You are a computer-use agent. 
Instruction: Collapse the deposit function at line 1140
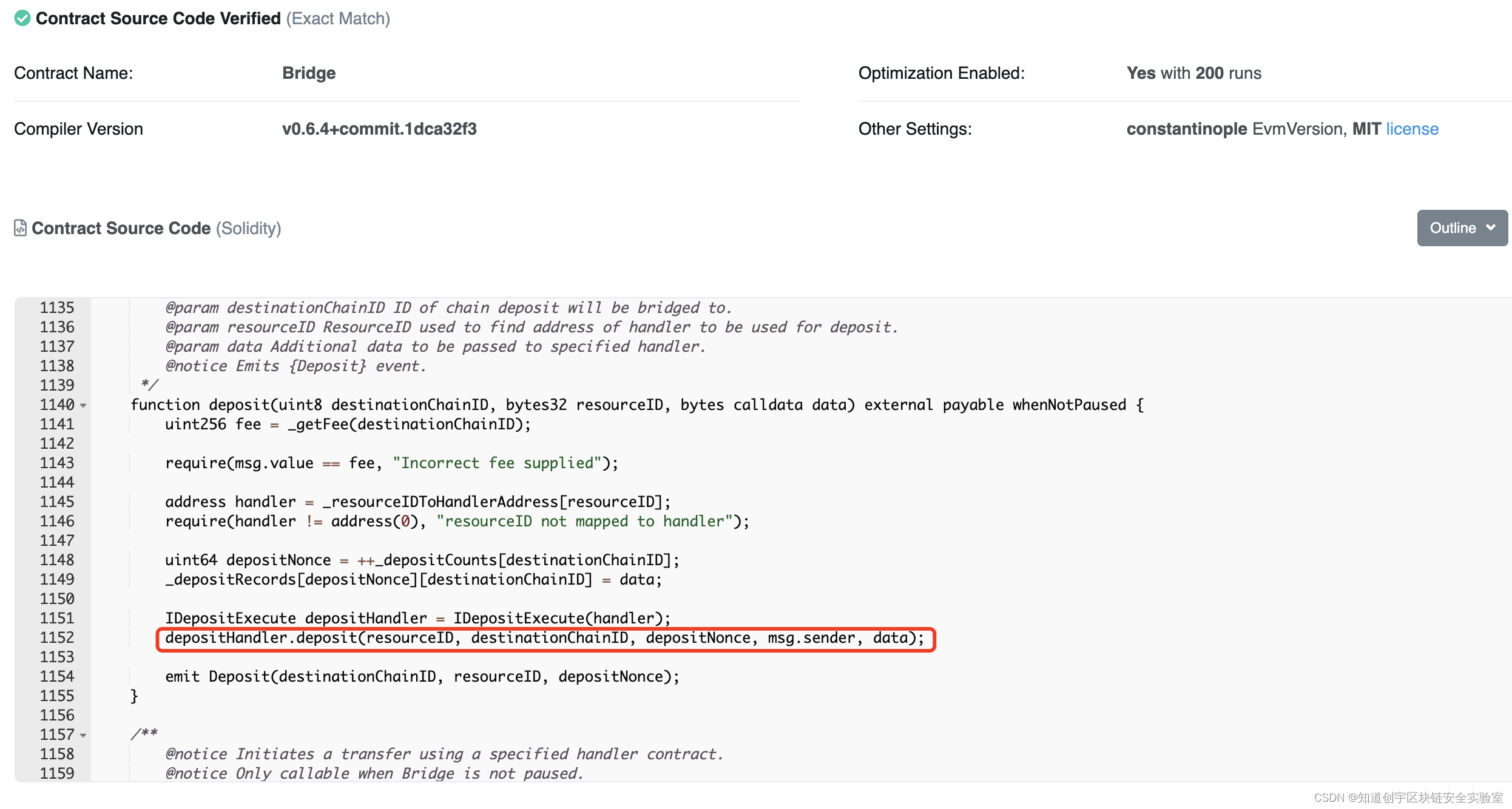tap(83, 405)
